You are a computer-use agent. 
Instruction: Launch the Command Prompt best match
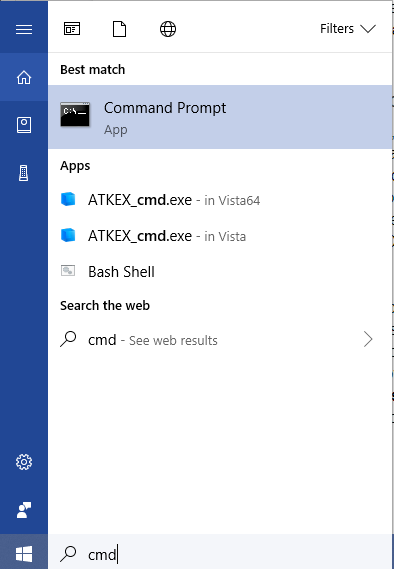point(220,117)
